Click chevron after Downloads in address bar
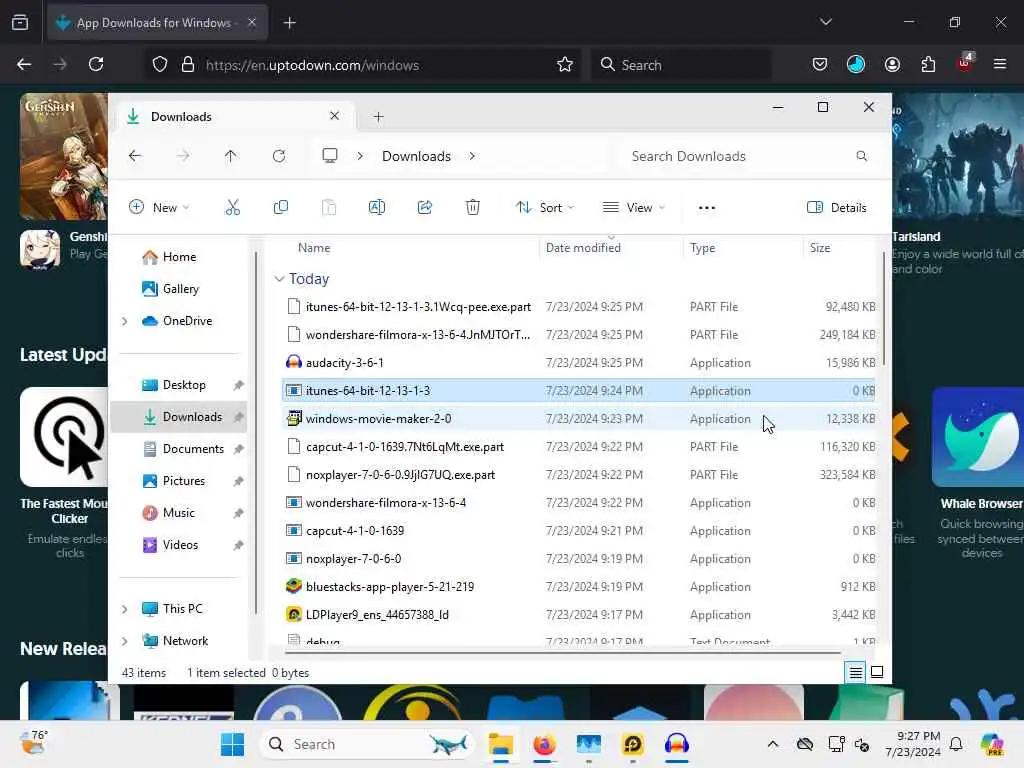The height and width of the screenshot is (768, 1024). (x=472, y=156)
